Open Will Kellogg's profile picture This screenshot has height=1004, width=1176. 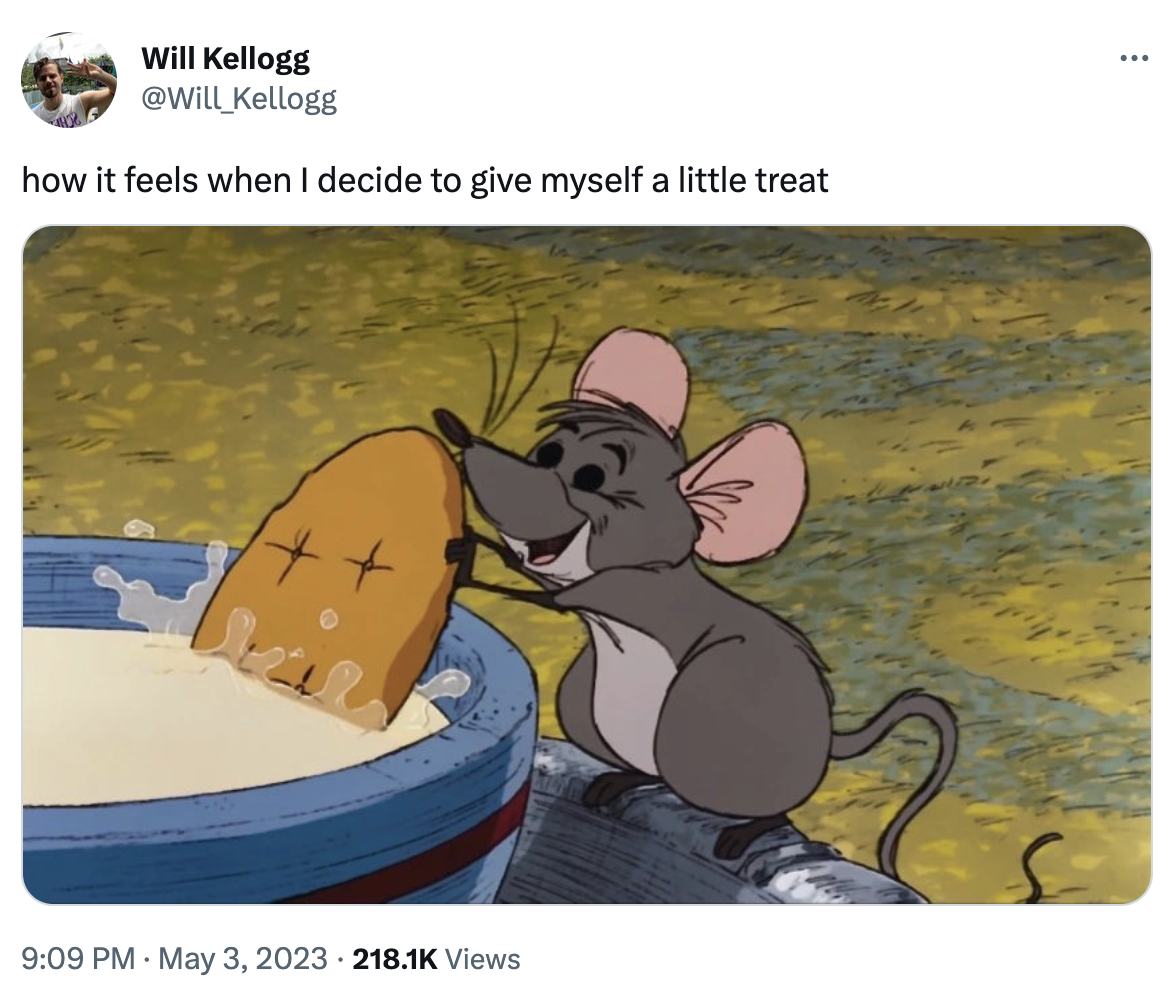[69, 79]
